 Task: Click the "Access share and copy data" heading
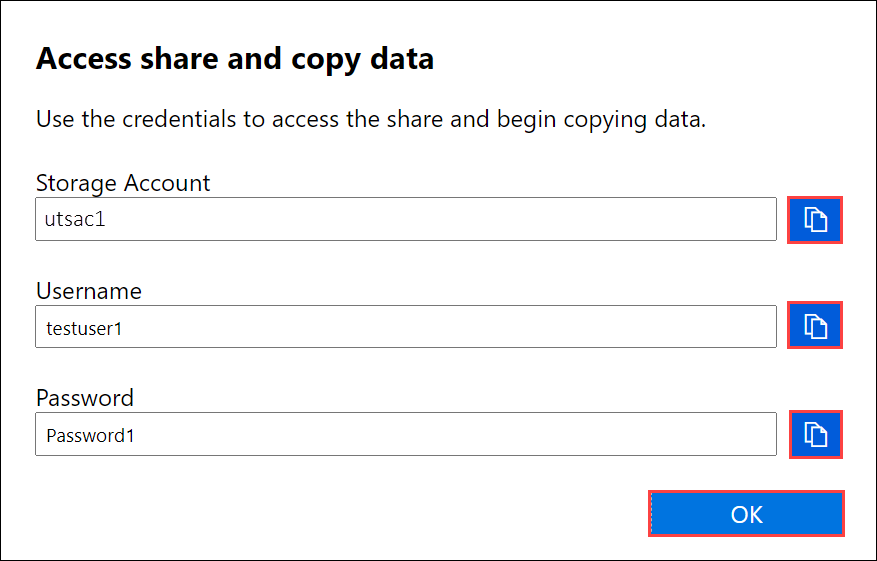tap(235, 59)
